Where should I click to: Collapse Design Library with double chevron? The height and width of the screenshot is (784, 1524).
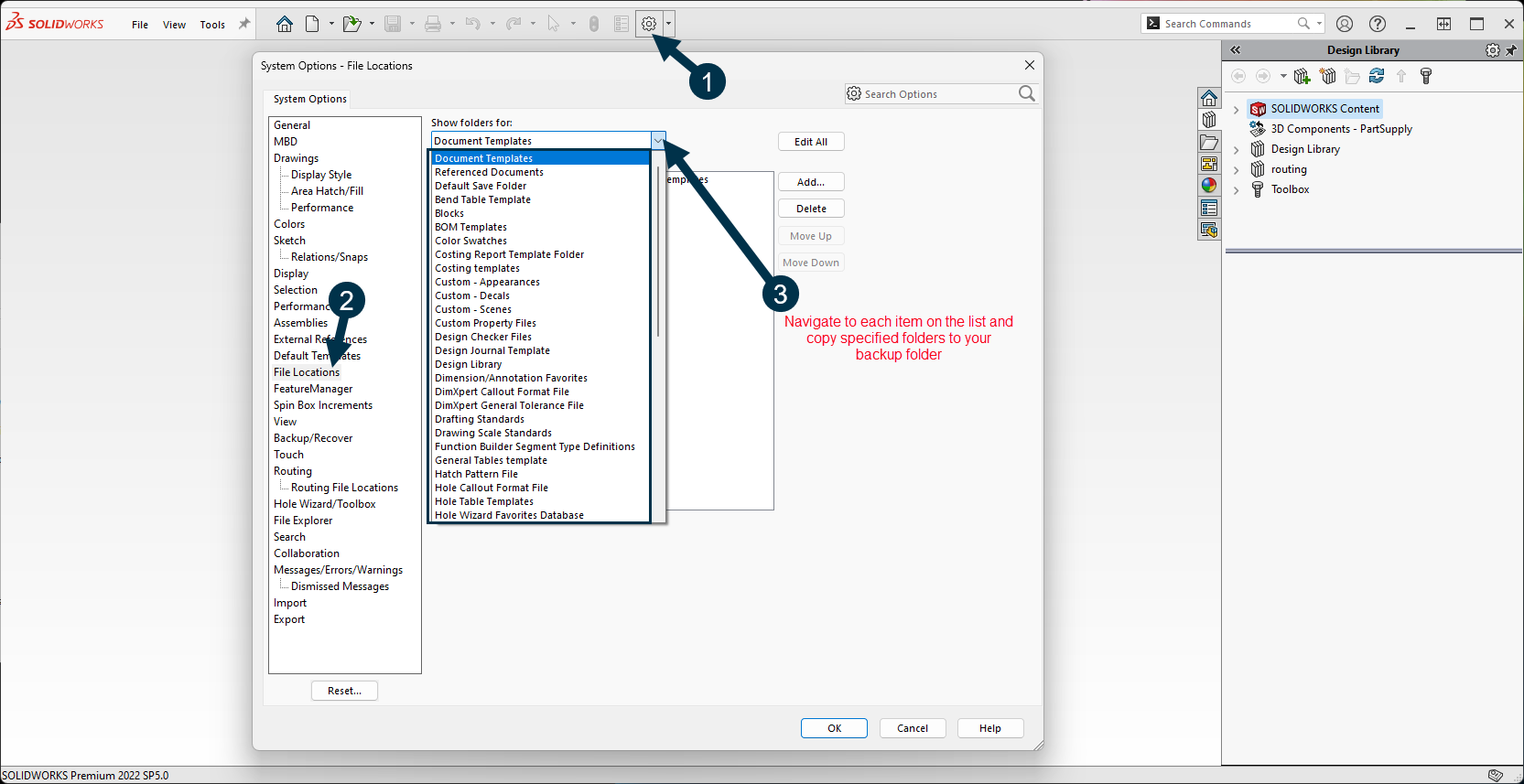(1236, 50)
